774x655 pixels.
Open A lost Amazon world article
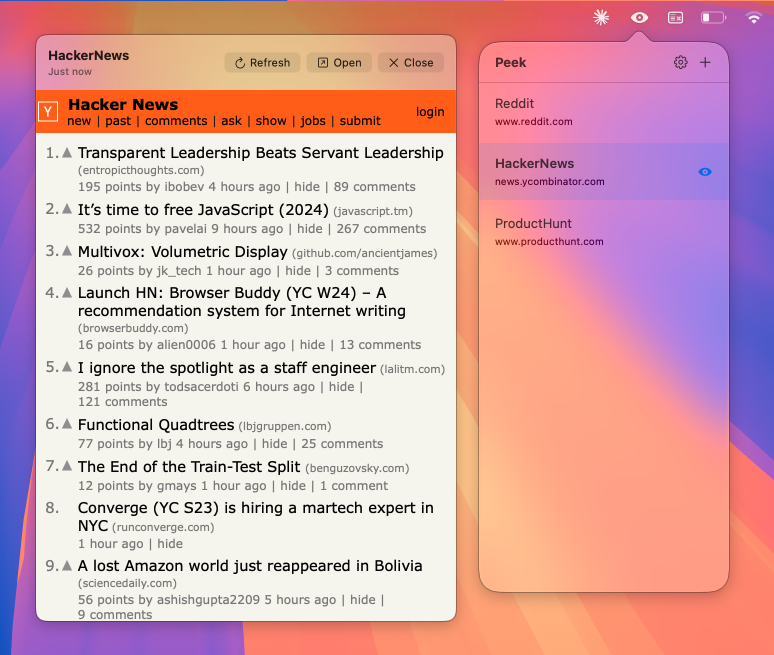250,566
